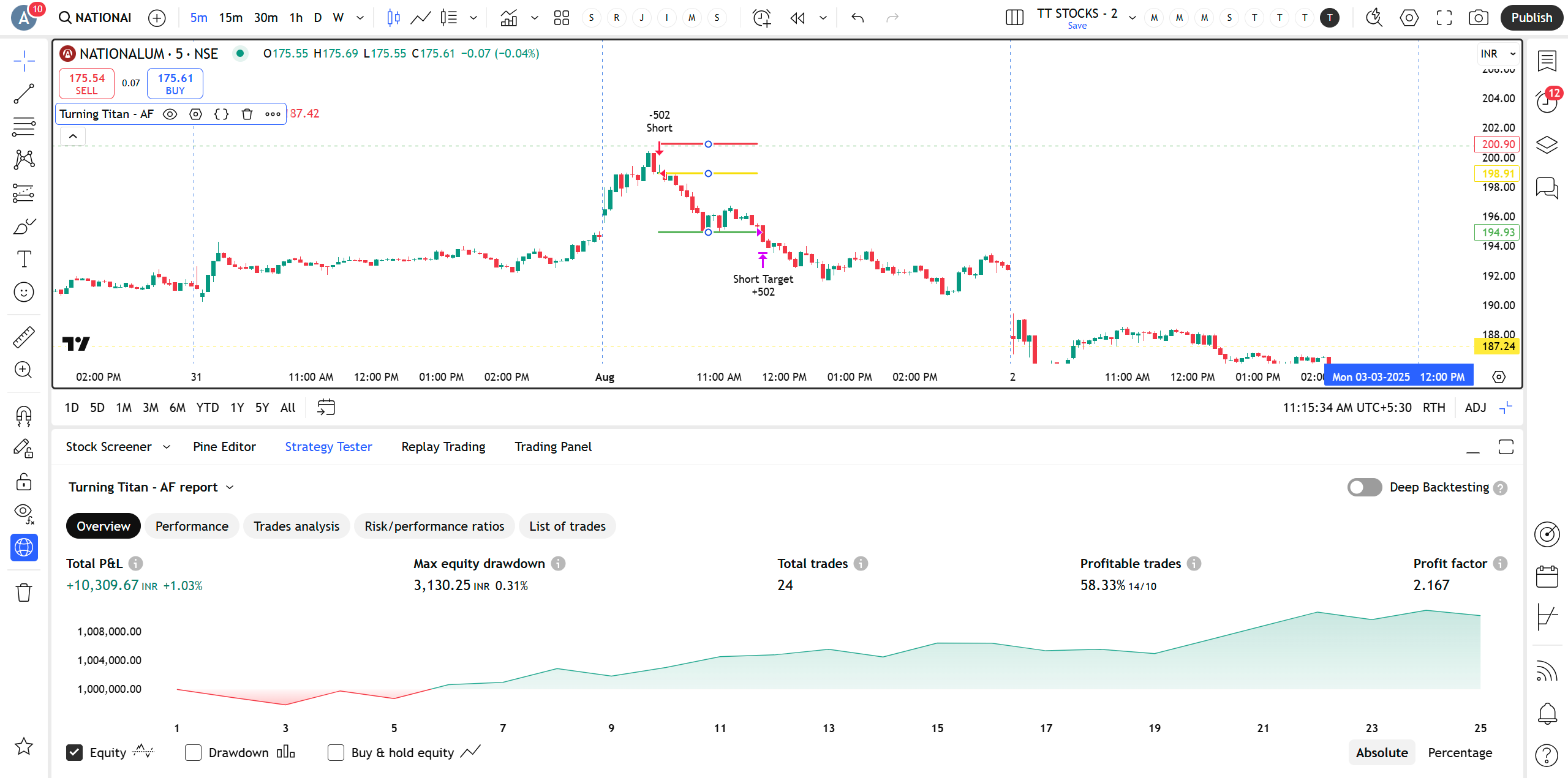Collapse the indicator legend with chevron
This screenshot has width=1568, height=778.
73,137
